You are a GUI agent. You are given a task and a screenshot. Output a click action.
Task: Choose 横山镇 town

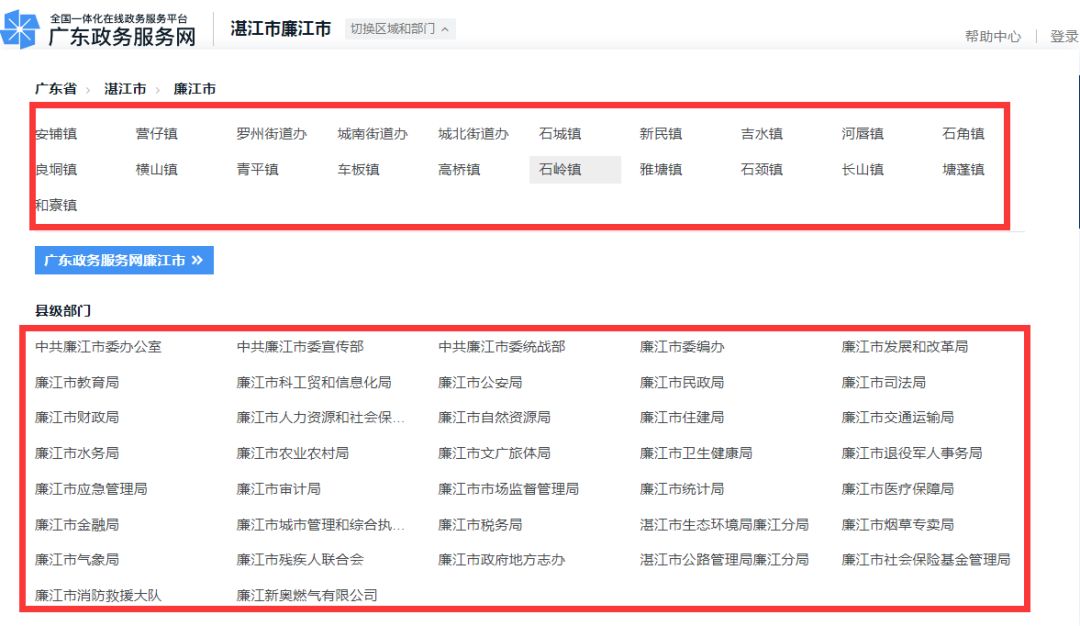pyautogui.click(x=156, y=169)
